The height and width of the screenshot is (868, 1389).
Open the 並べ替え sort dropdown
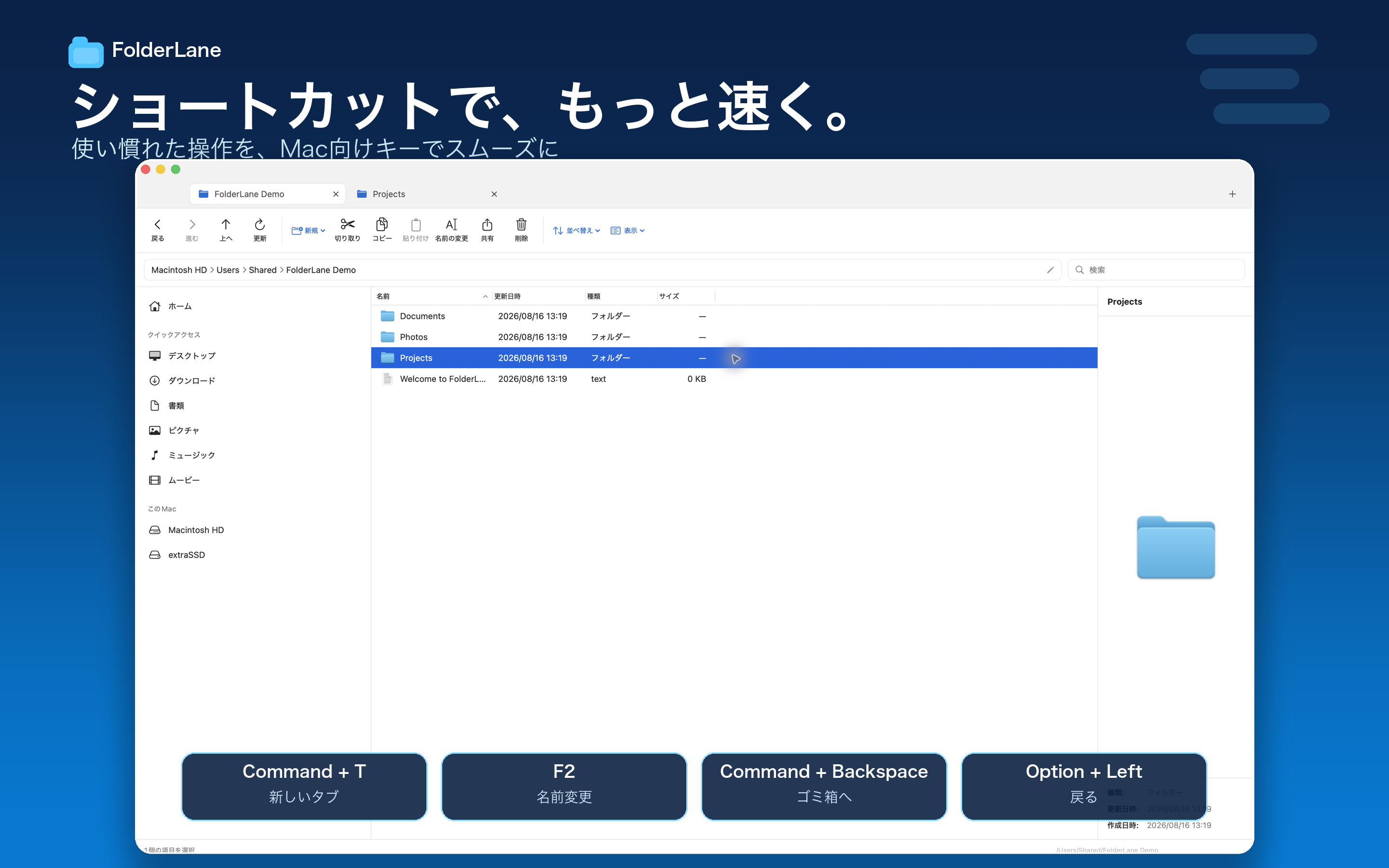(576, 230)
